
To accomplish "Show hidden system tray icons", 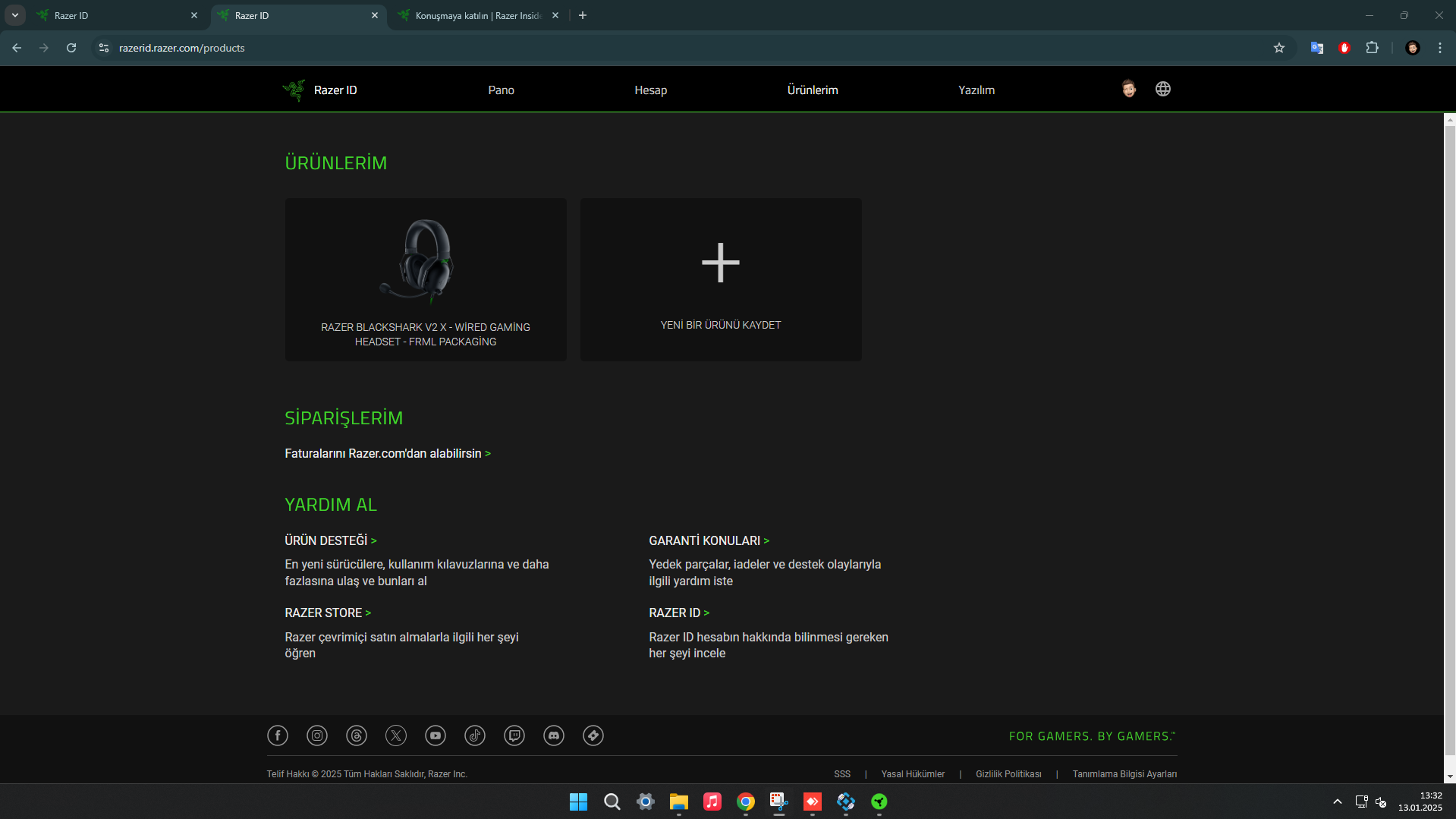I will 1338,802.
